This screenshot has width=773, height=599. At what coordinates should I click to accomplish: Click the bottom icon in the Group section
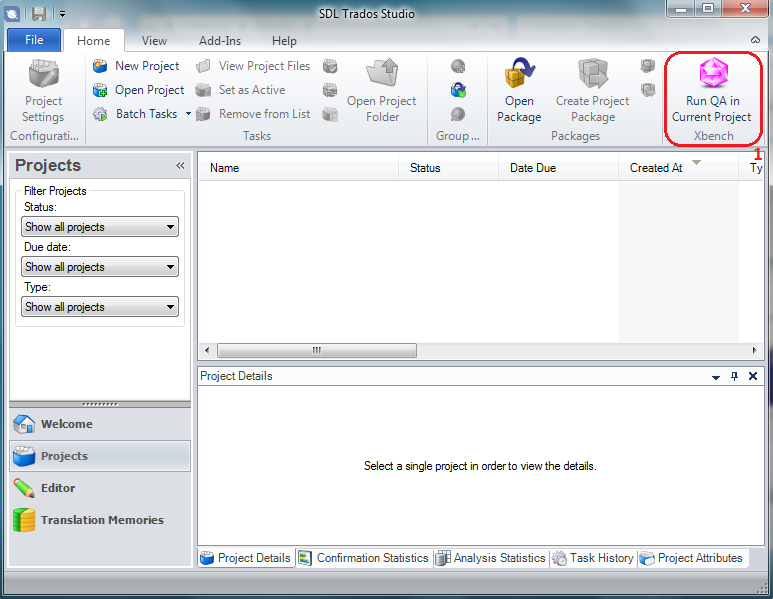(458, 114)
